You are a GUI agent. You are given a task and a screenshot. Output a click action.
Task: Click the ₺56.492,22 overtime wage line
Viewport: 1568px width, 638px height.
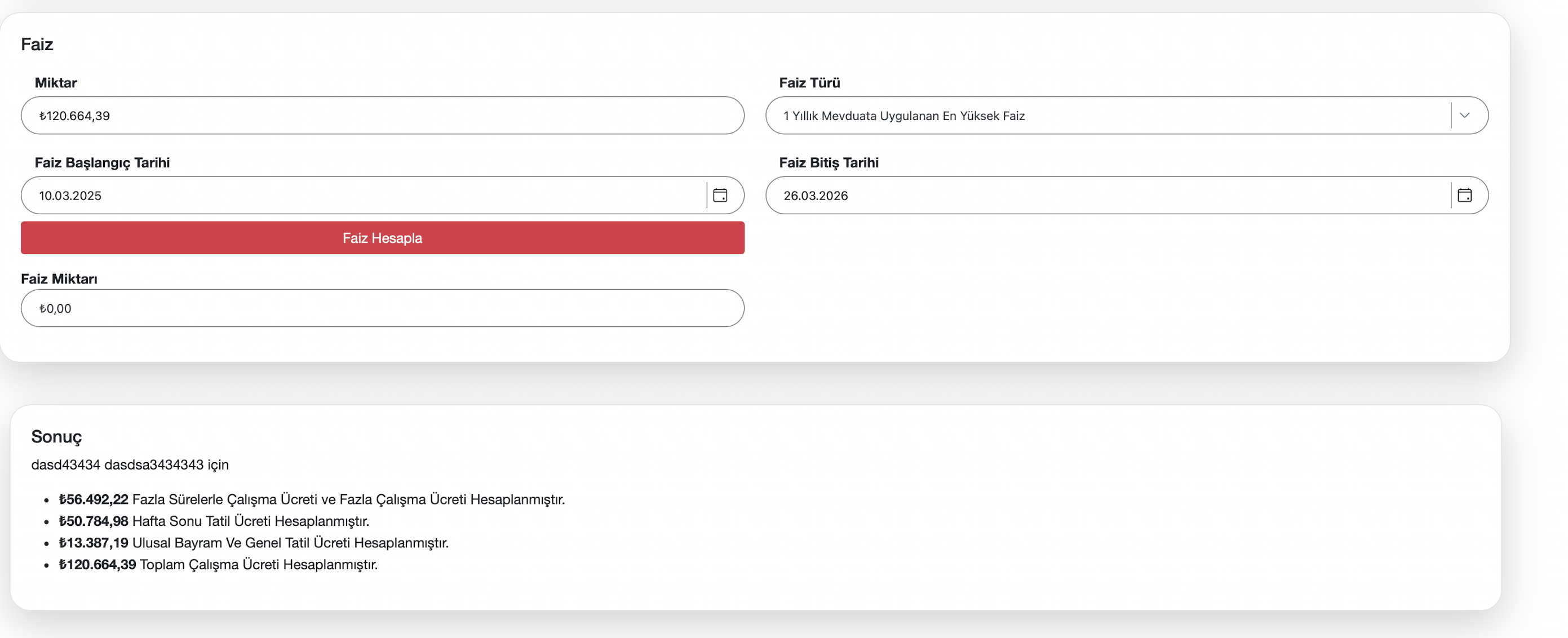[312, 500]
